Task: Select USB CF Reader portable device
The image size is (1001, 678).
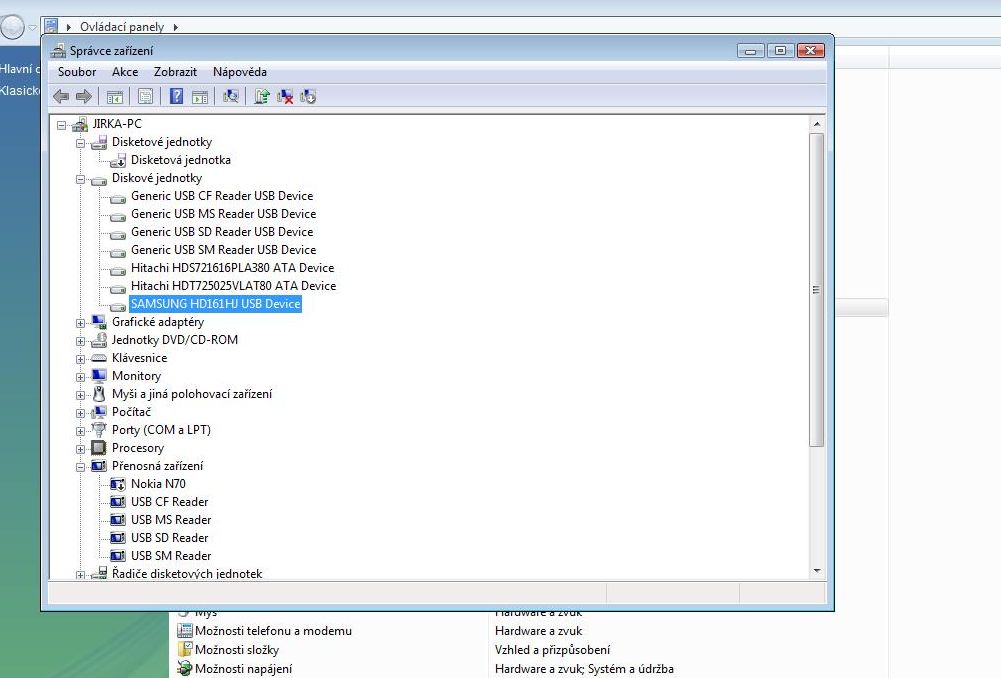Action: point(170,502)
